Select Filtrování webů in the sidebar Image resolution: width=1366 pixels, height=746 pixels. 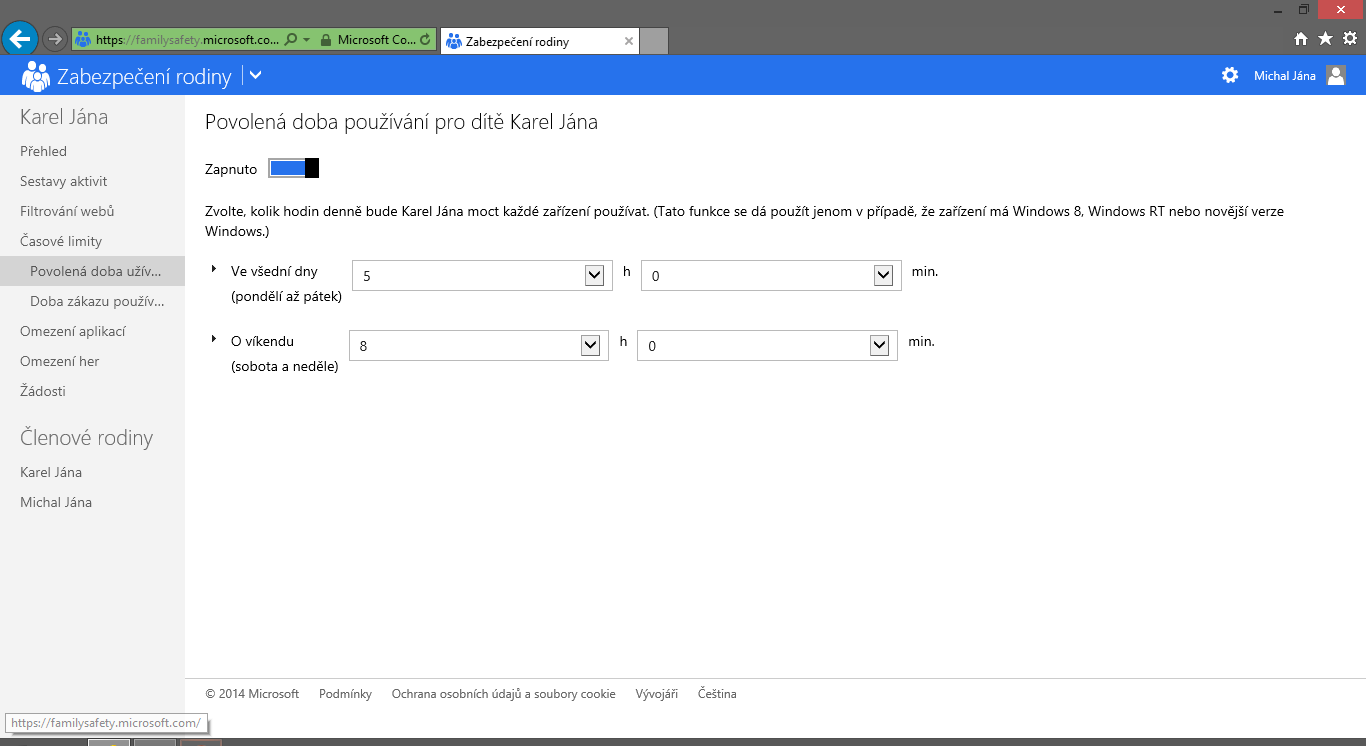pos(67,211)
